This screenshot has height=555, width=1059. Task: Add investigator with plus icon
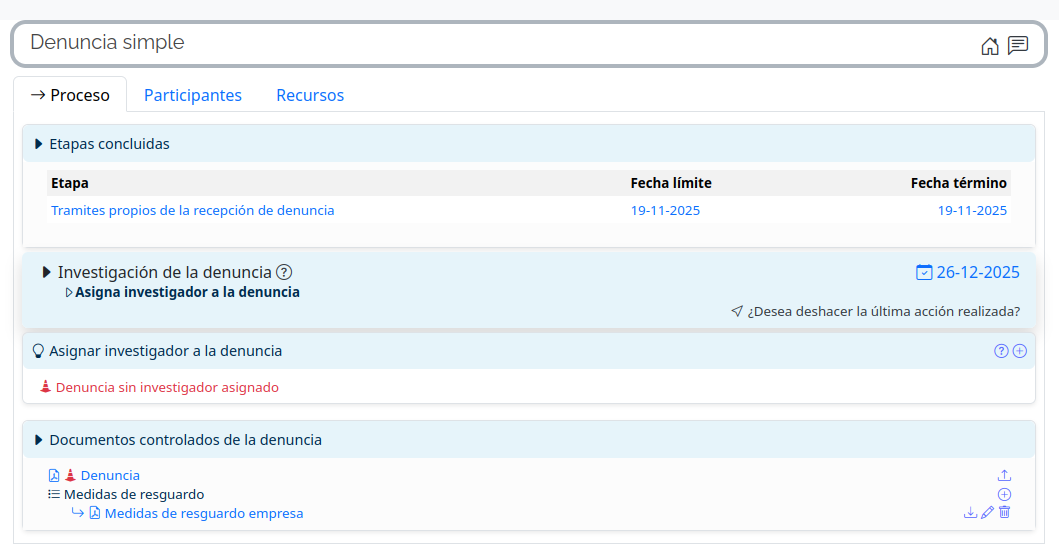[1020, 351]
